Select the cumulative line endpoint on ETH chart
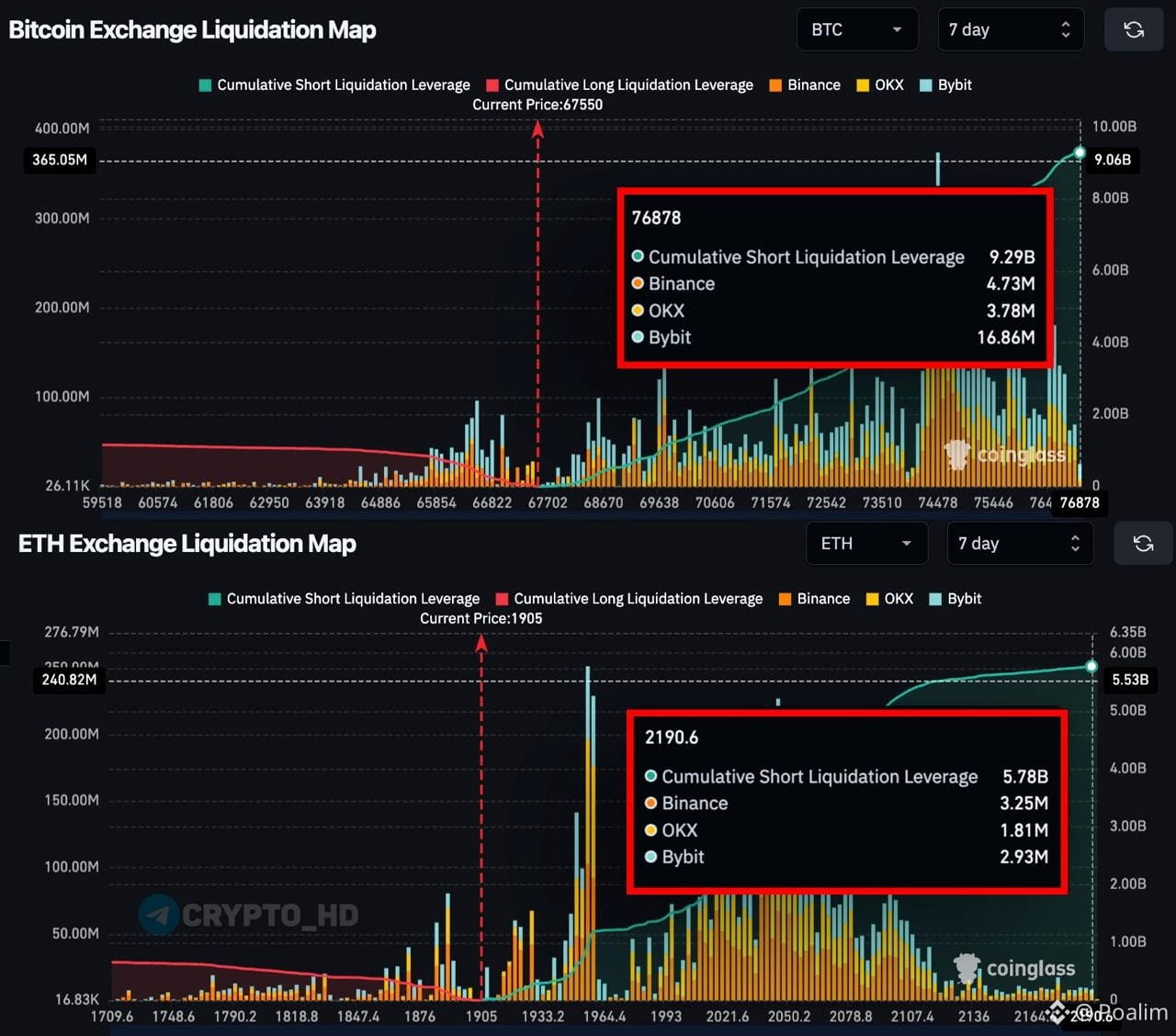 (1091, 666)
